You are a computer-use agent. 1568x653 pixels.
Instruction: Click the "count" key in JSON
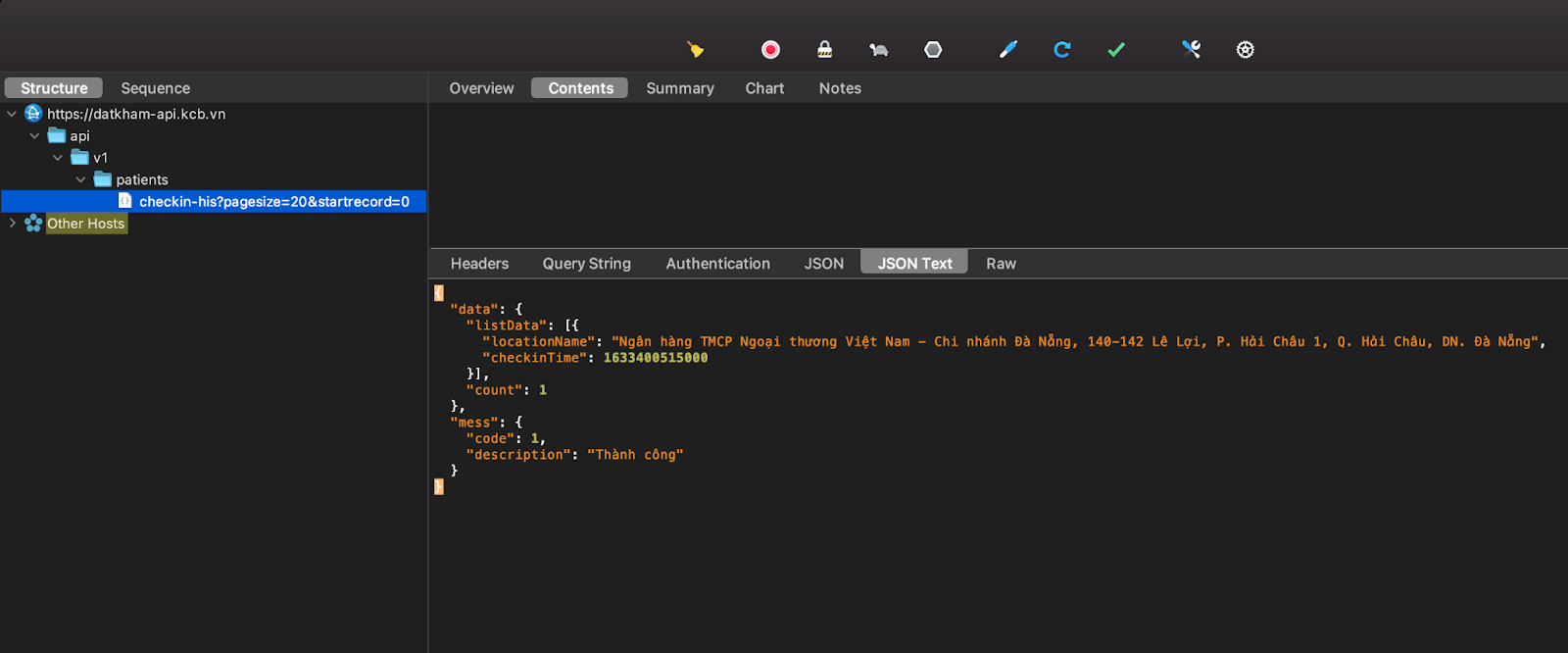(495, 390)
